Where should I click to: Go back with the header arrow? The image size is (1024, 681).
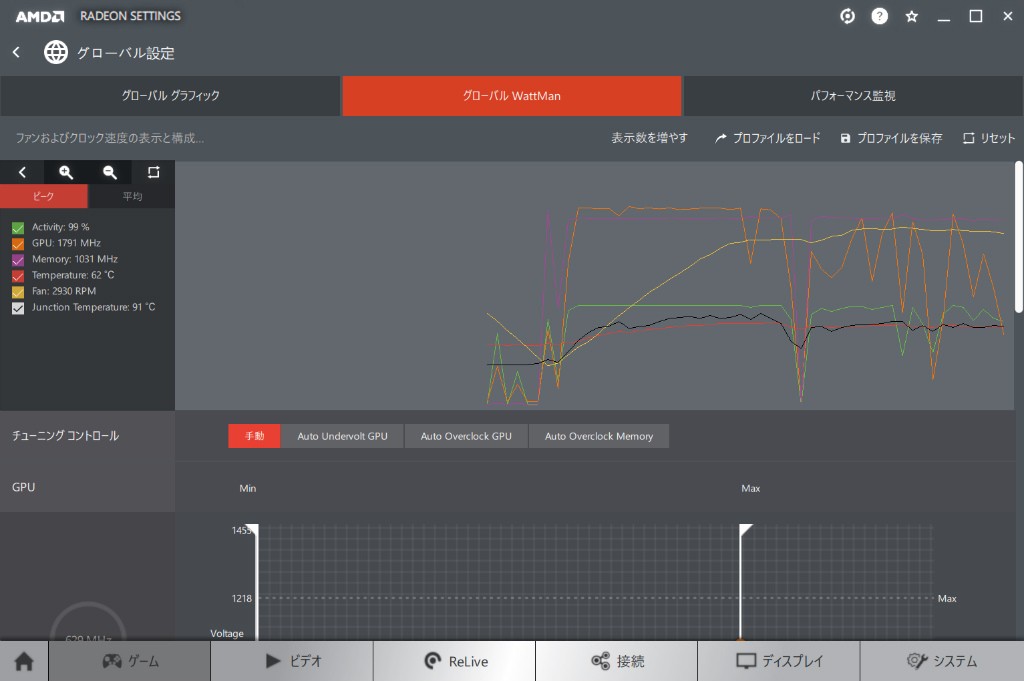[16, 52]
